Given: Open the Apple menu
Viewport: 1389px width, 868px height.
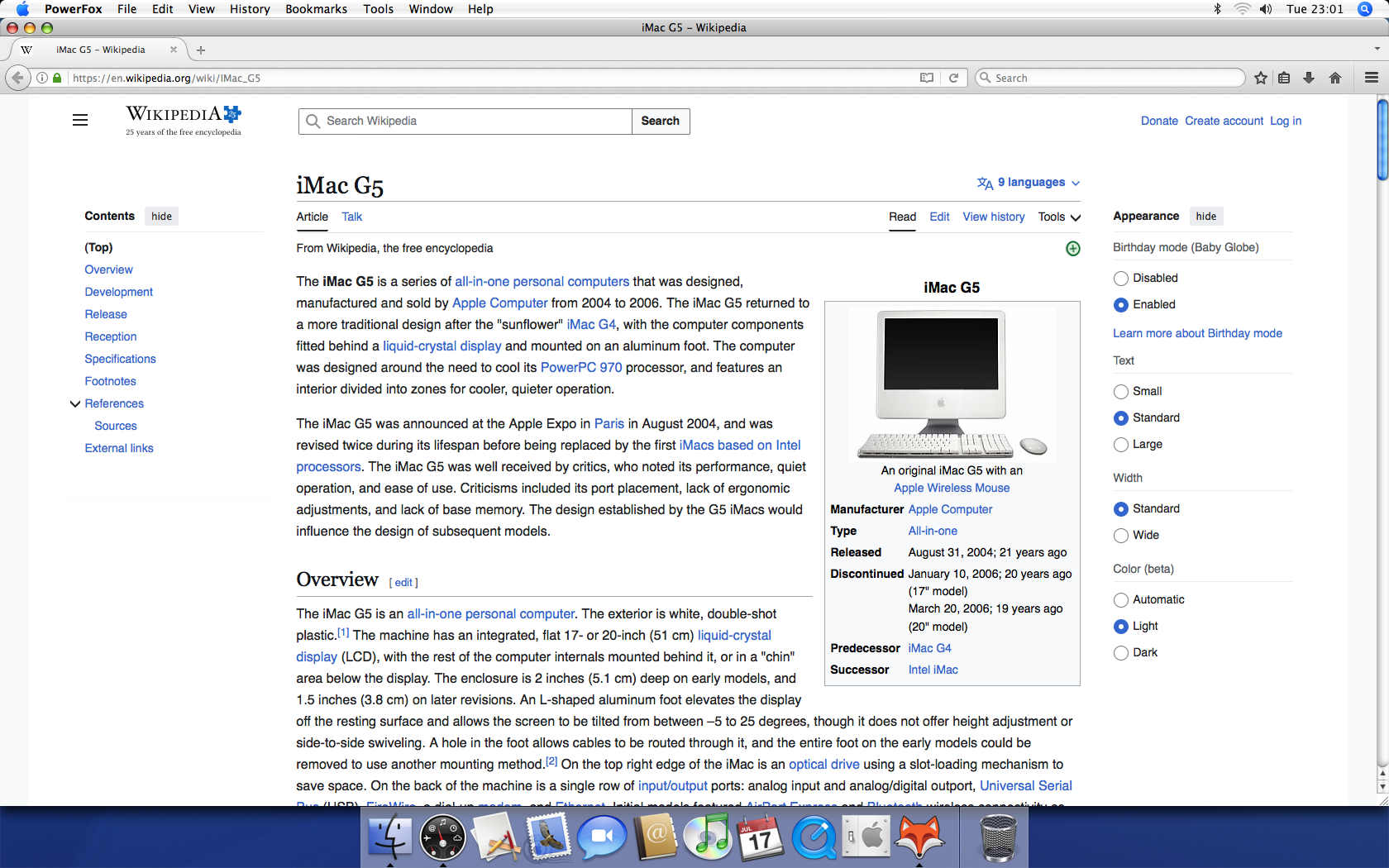Looking at the screenshot, I should tap(22, 9).
